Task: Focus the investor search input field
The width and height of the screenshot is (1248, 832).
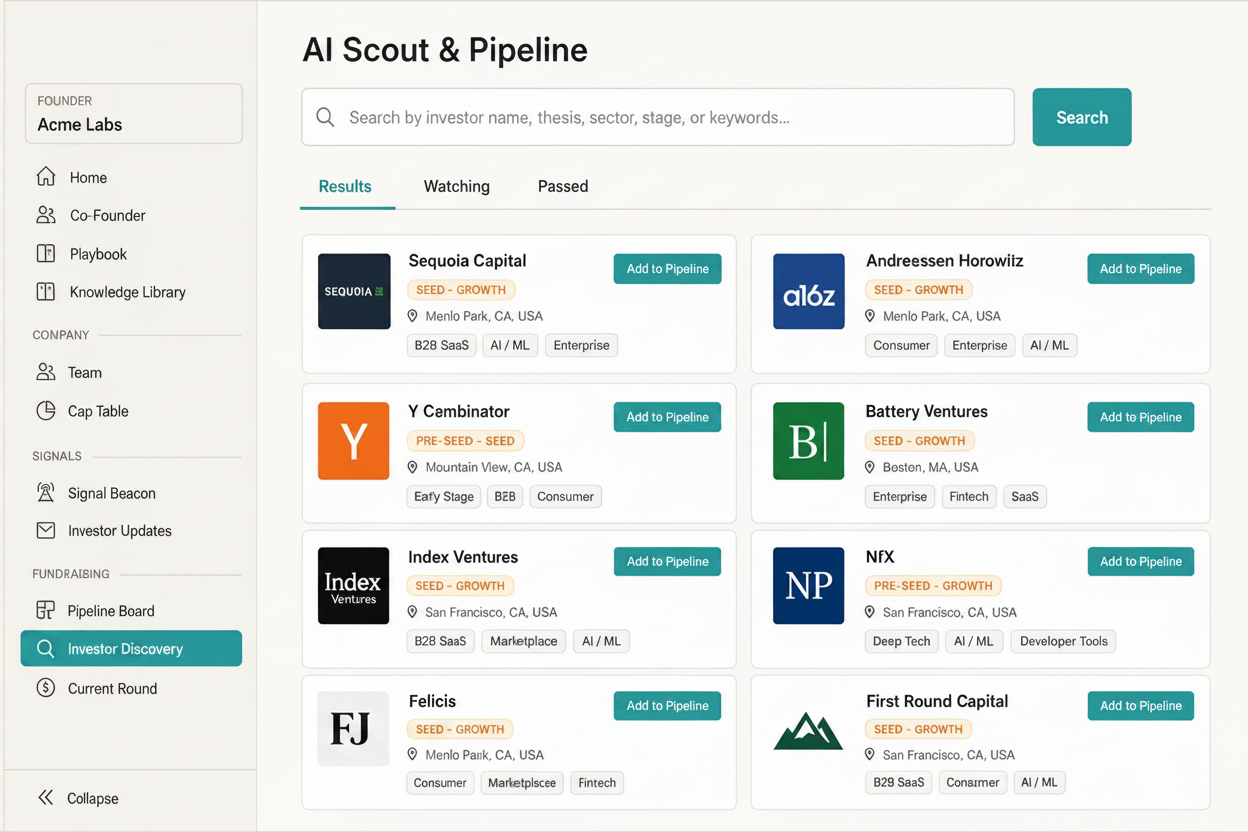Action: pyautogui.click(x=658, y=117)
